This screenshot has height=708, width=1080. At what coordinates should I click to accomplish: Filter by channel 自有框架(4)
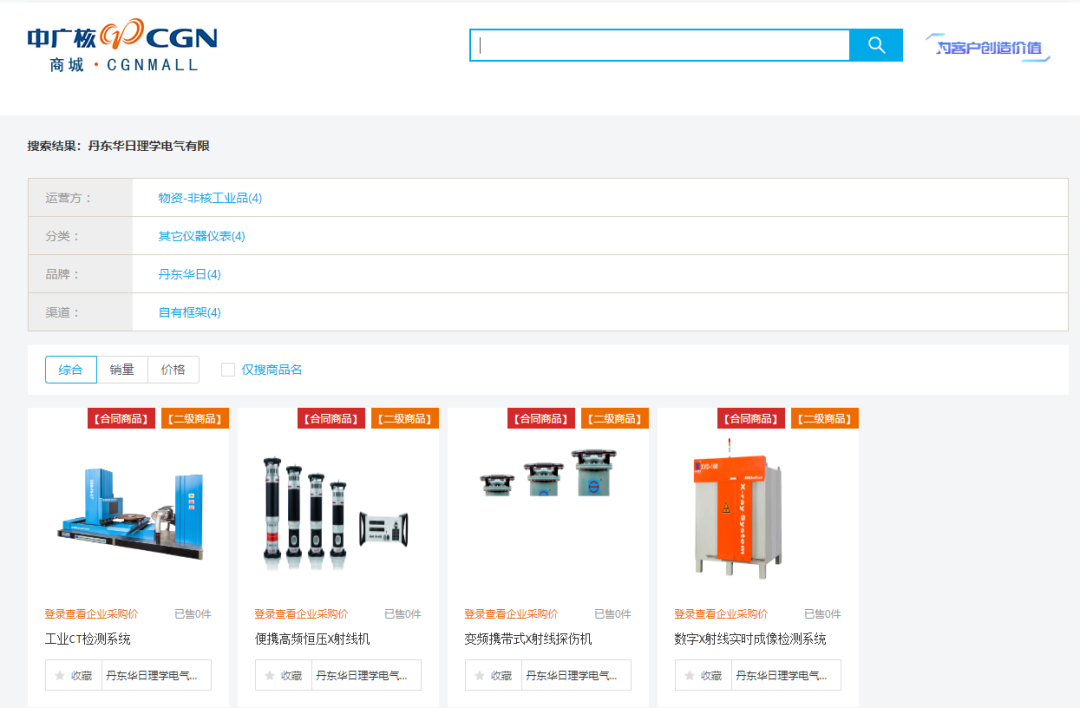tap(189, 313)
